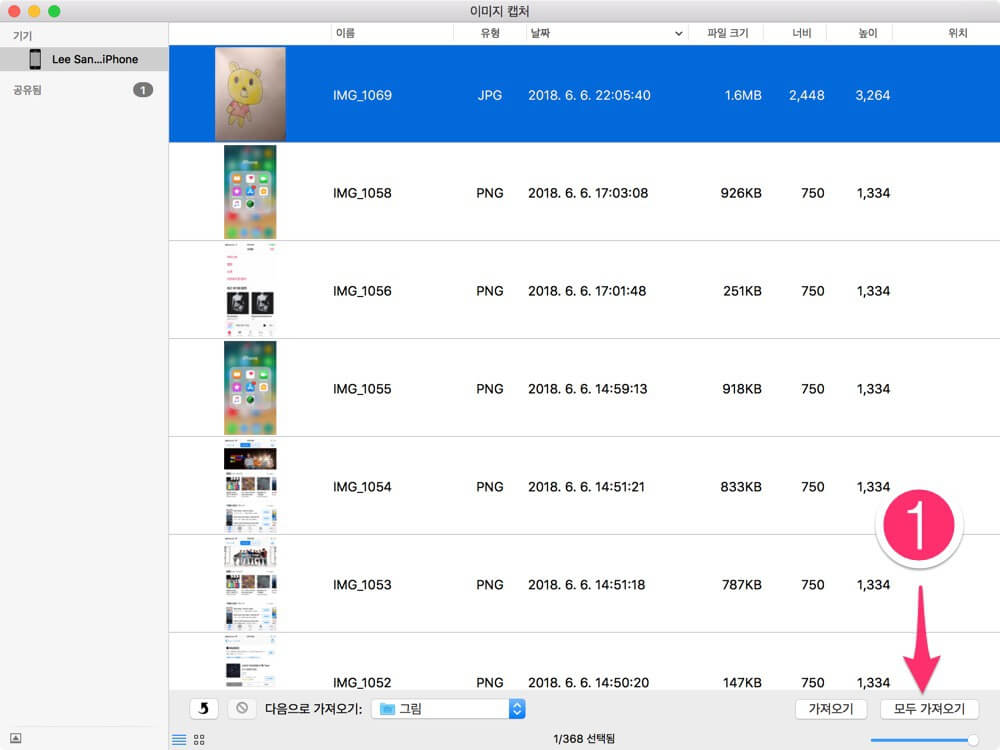Image resolution: width=1000 pixels, height=750 pixels.
Task: Click the file name IMG_1058
Action: click(x=362, y=193)
